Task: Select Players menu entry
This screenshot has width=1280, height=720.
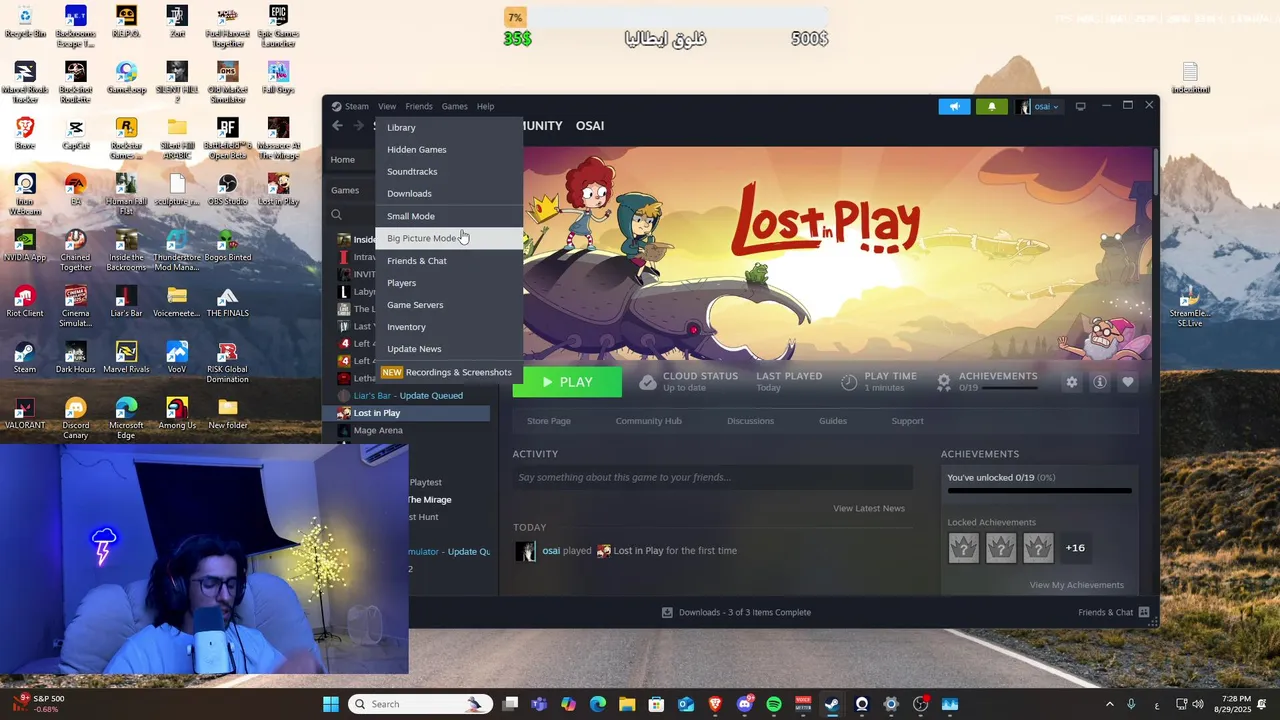Action: (x=449, y=282)
